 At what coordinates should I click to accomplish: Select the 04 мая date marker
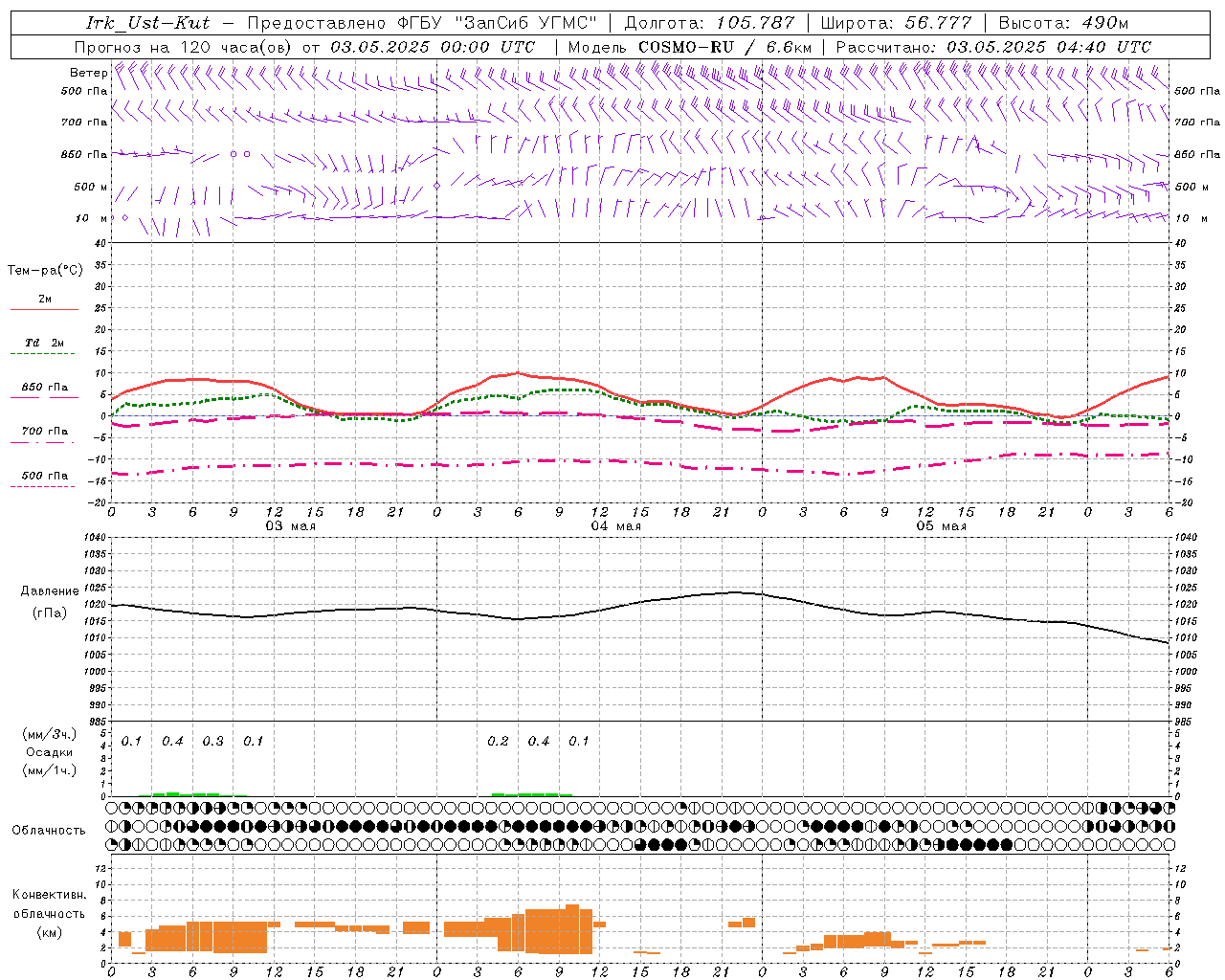click(615, 526)
